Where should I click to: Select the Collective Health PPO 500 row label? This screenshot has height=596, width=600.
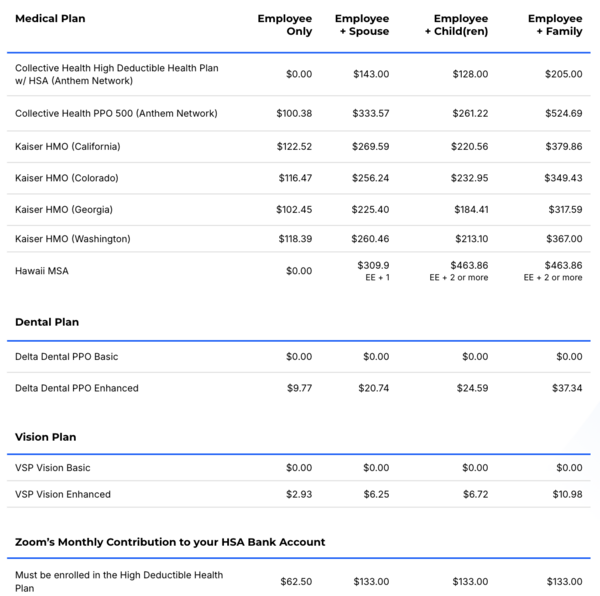[x=116, y=114]
